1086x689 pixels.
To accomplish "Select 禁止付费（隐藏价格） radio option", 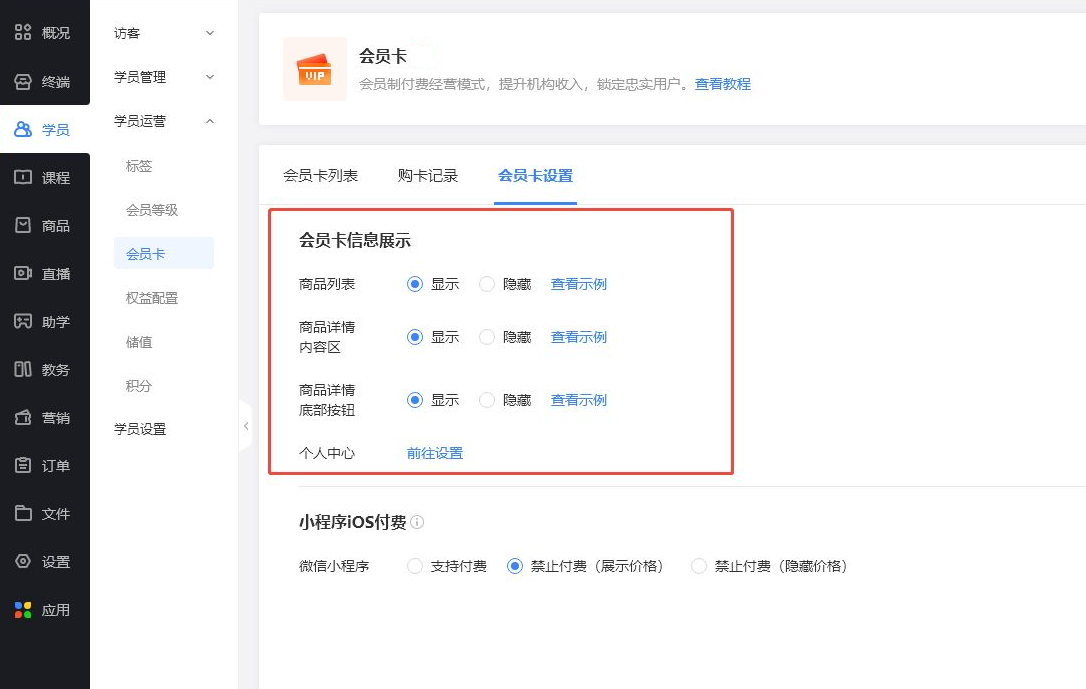I will (x=699, y=566).
